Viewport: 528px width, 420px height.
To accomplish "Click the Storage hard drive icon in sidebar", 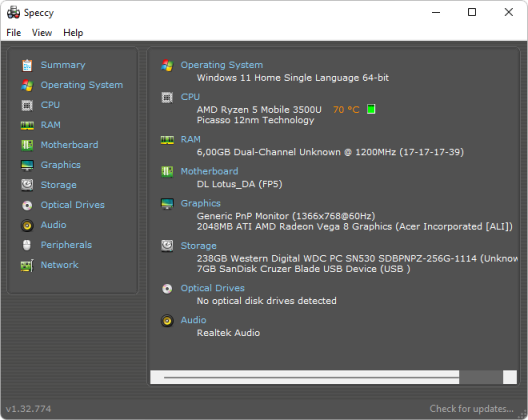I will coord(27,185).
